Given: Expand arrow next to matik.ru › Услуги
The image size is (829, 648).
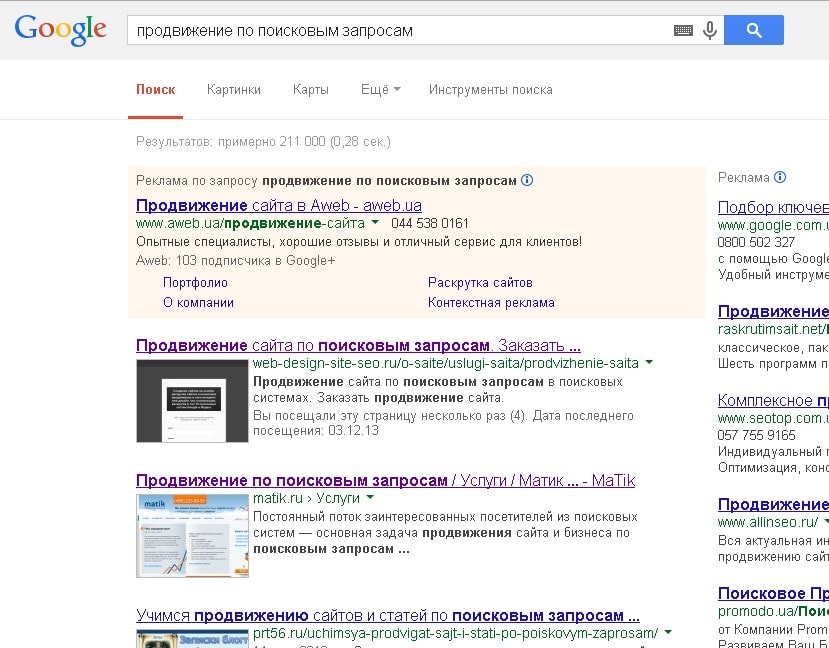Looking at the screenshot, I should (x=370, y=497).
